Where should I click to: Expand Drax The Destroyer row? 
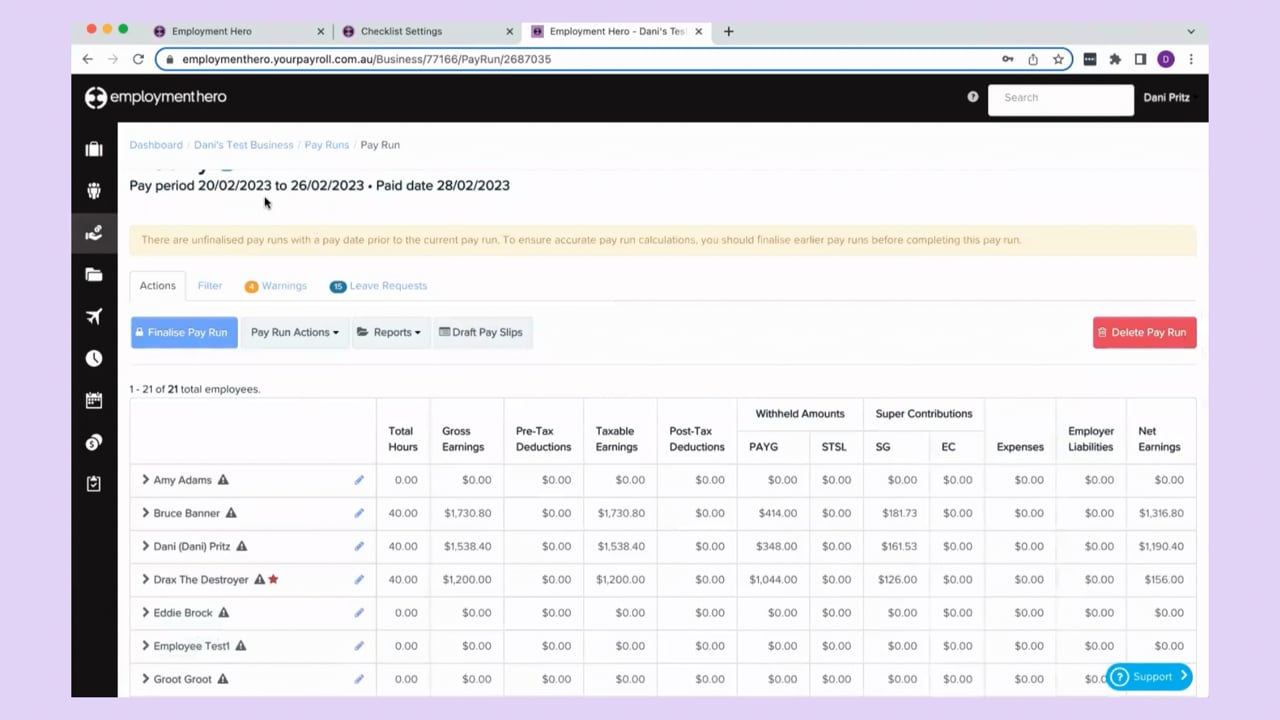(145, 579)
